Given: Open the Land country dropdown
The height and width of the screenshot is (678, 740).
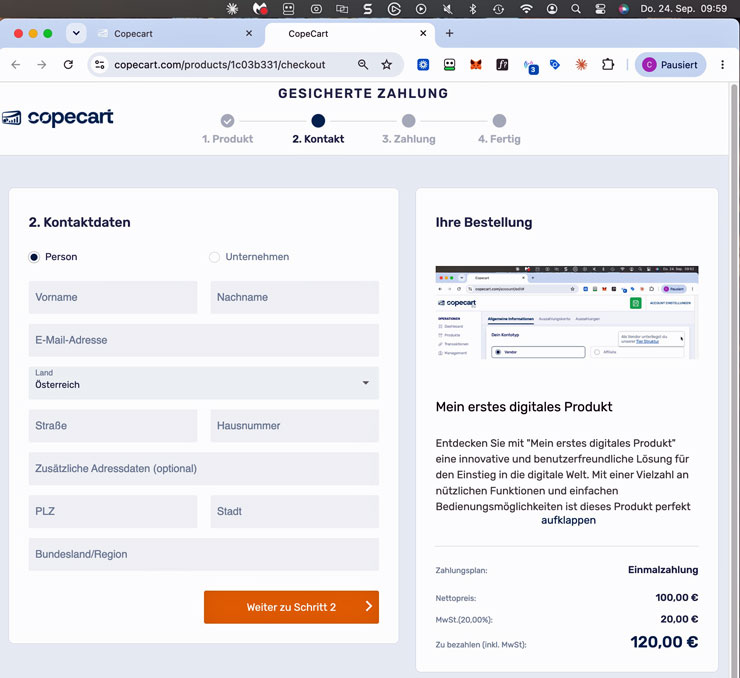Looking at the screenshot, I should [203, 383].
